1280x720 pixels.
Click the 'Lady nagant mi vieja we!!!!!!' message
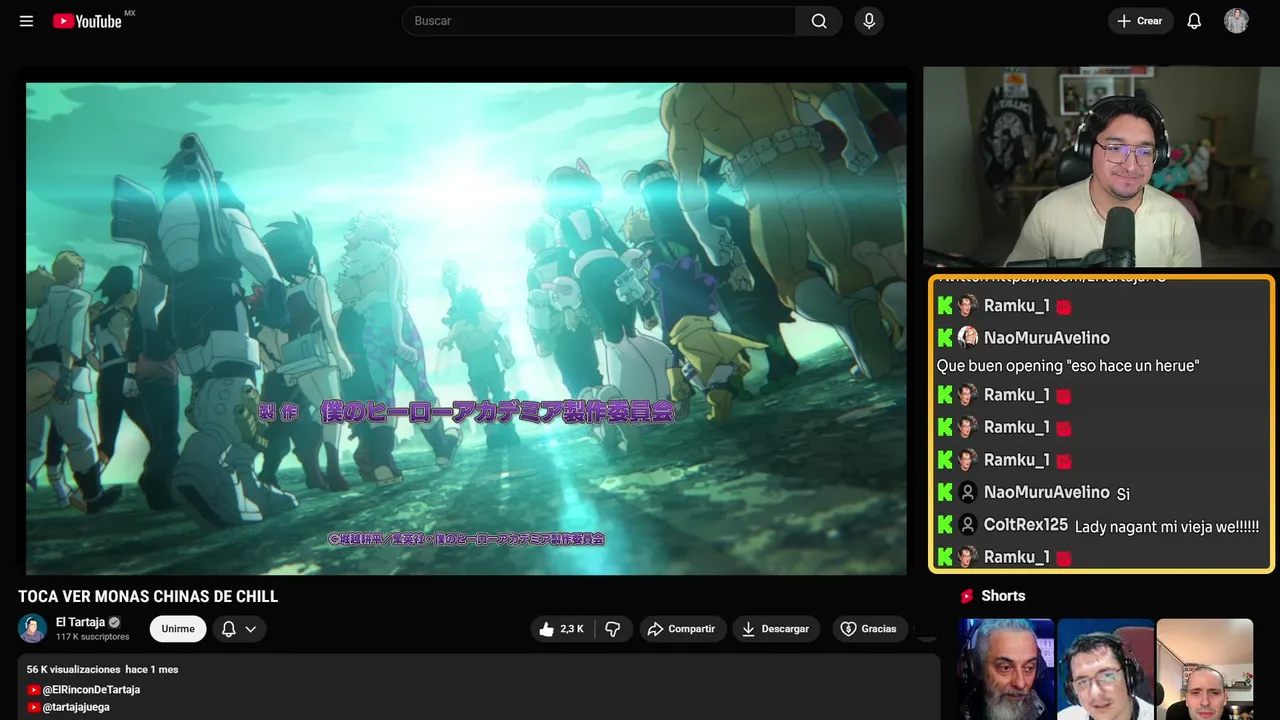coord(1167,527)
